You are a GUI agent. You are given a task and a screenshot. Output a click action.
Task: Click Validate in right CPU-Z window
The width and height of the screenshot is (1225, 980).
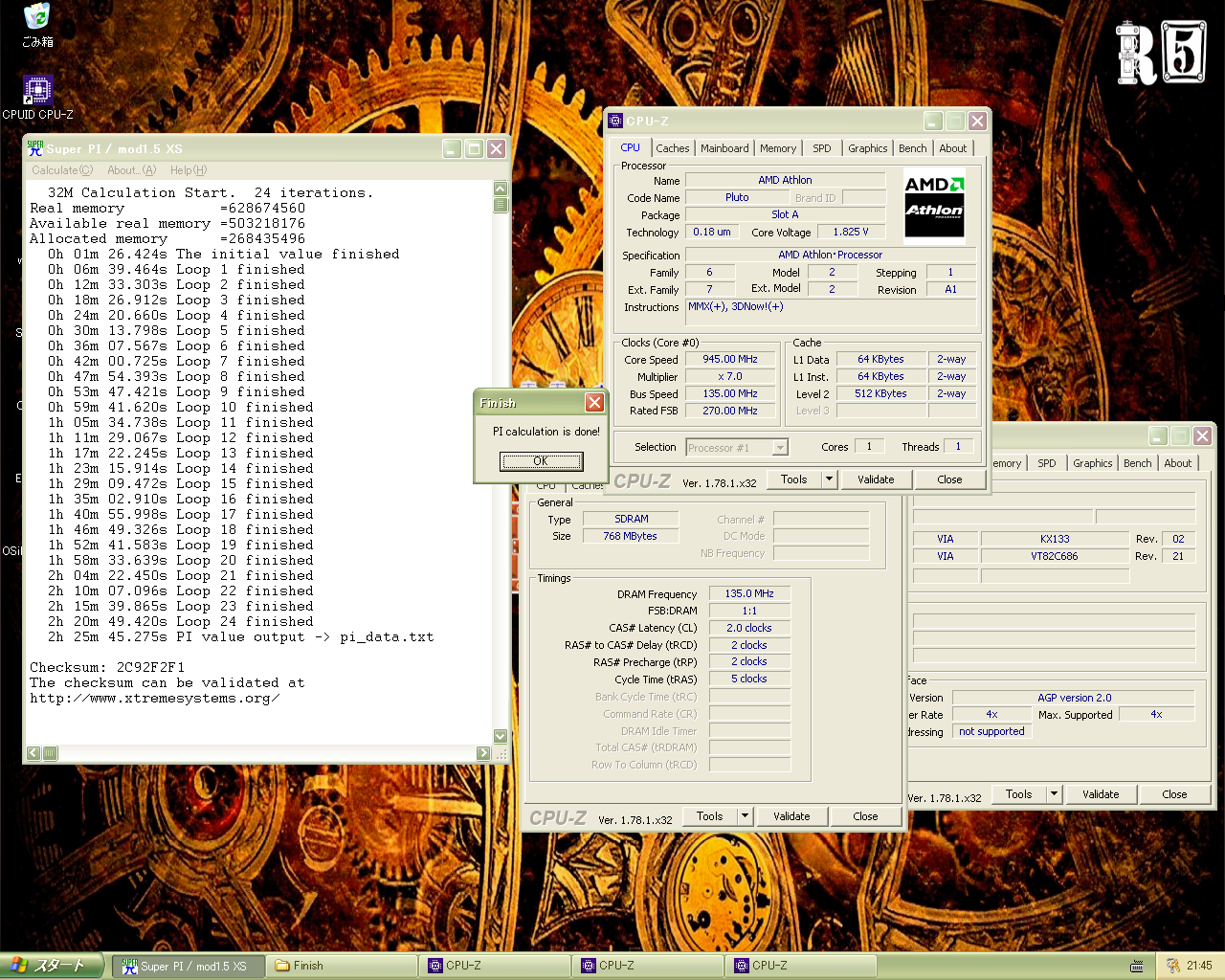(x=1101, y=794)
